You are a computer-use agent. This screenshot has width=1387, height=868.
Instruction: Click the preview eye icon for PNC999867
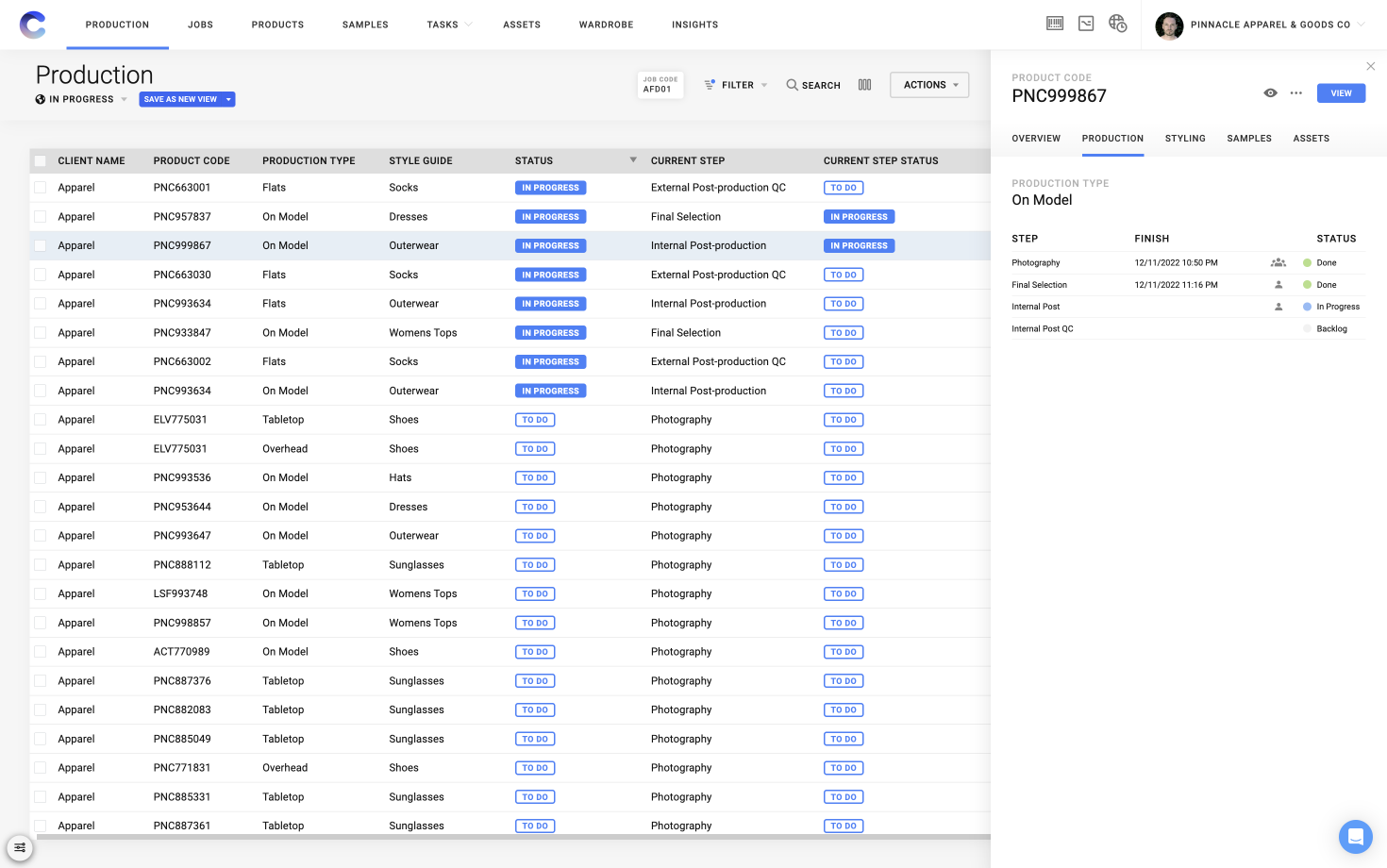pos(1270,92)
